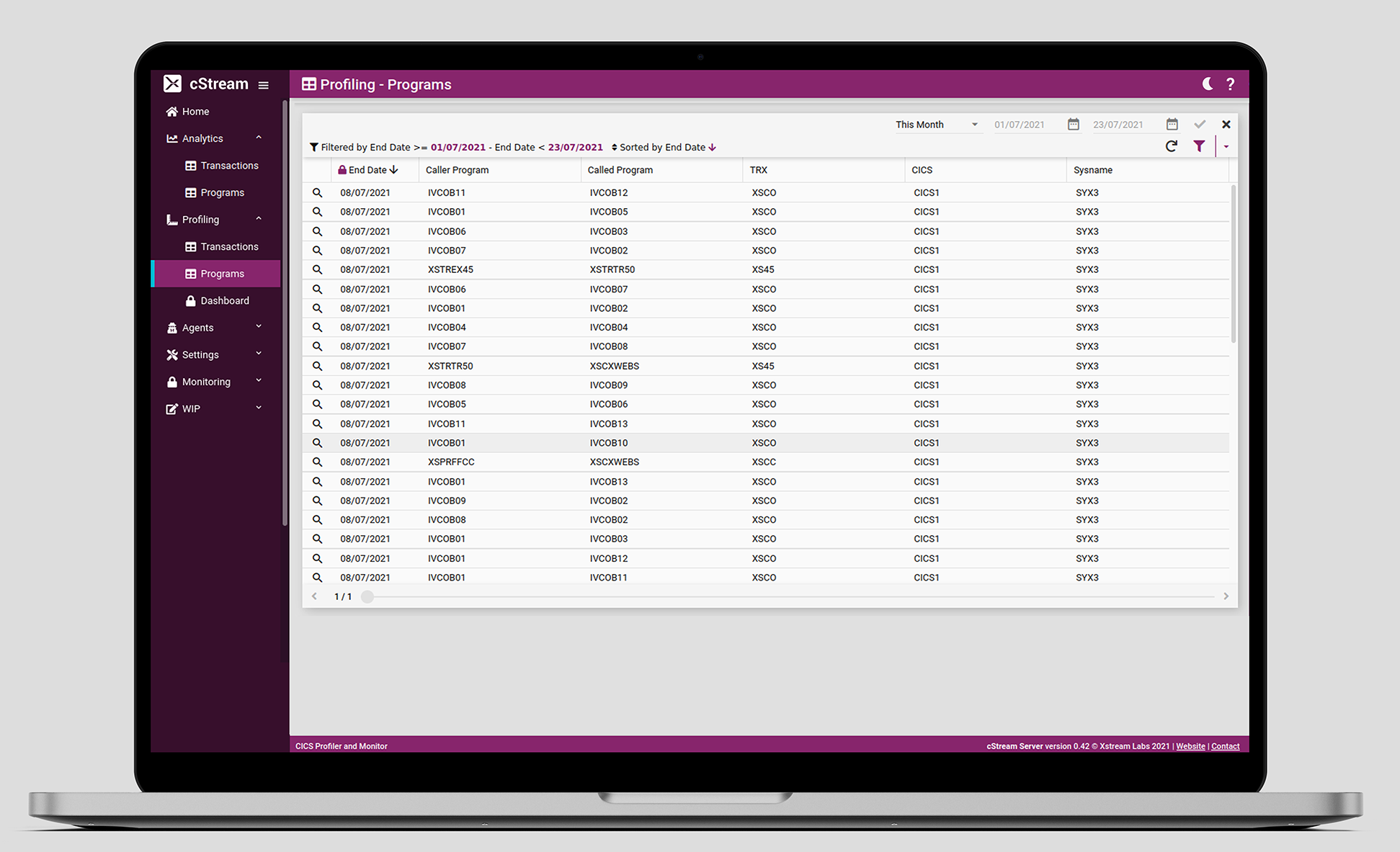Clear the date filter with X icon
This screenshot has height=852, width=1400.
[1226, 125]
